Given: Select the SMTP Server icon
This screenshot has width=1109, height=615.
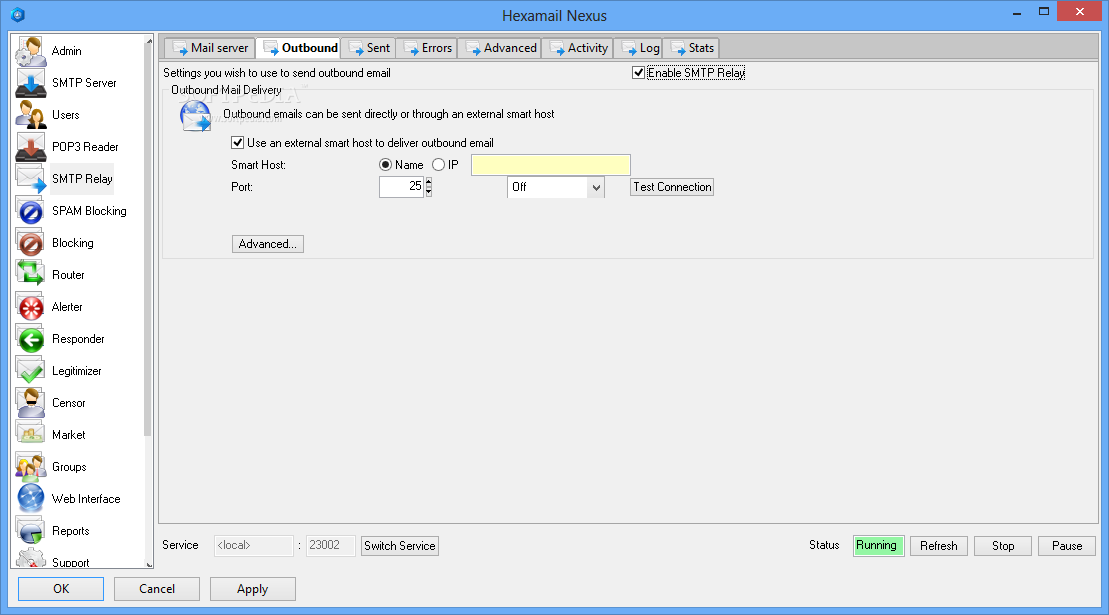Looking at the screenshot, I should click(x=30, y=83).
